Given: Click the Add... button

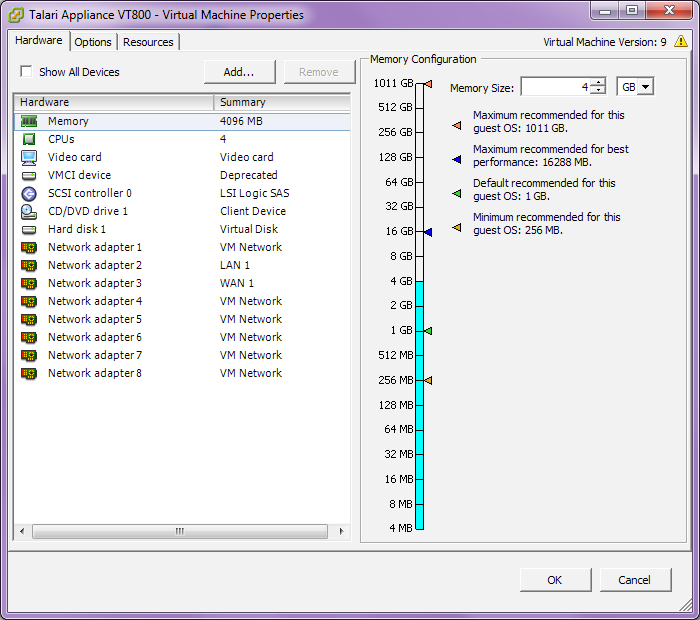Looking at the screenshot, I should tap(239, 72).
